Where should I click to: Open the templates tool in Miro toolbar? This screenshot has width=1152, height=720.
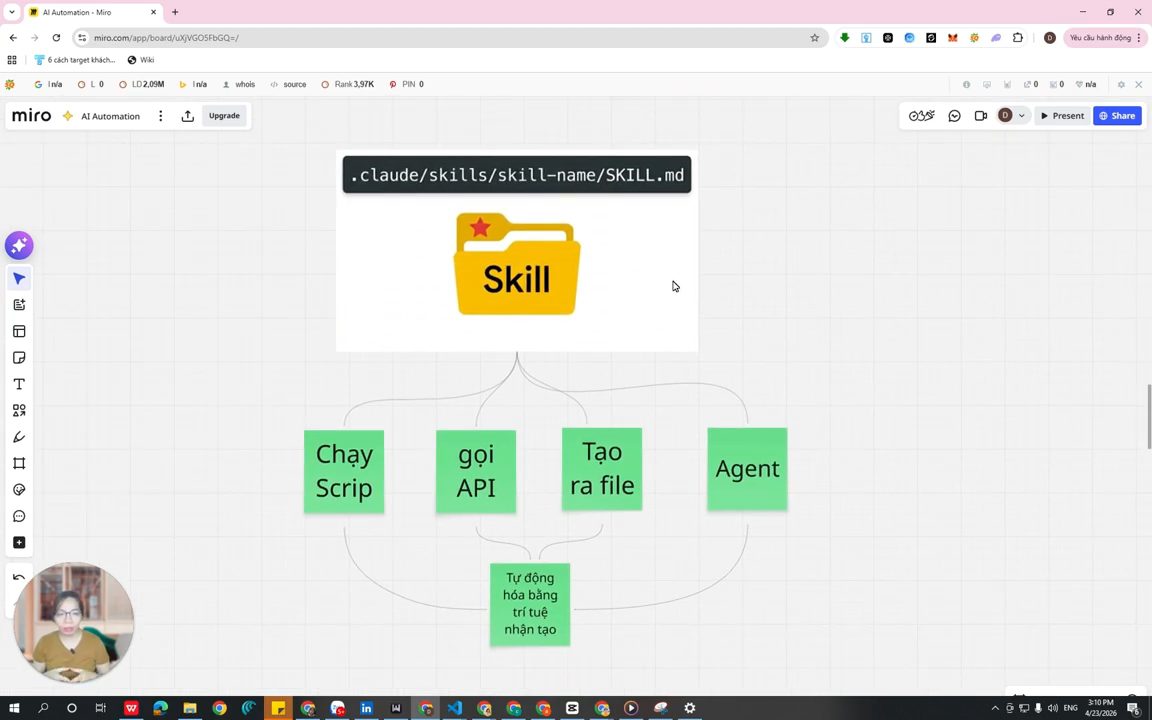pyautogui.click(x=19, y=331)
